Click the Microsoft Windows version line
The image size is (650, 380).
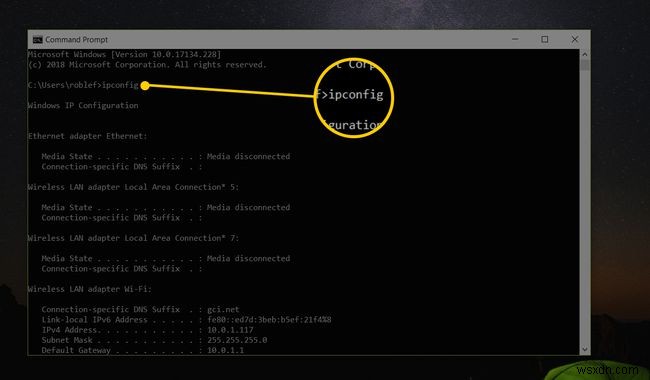124,54
